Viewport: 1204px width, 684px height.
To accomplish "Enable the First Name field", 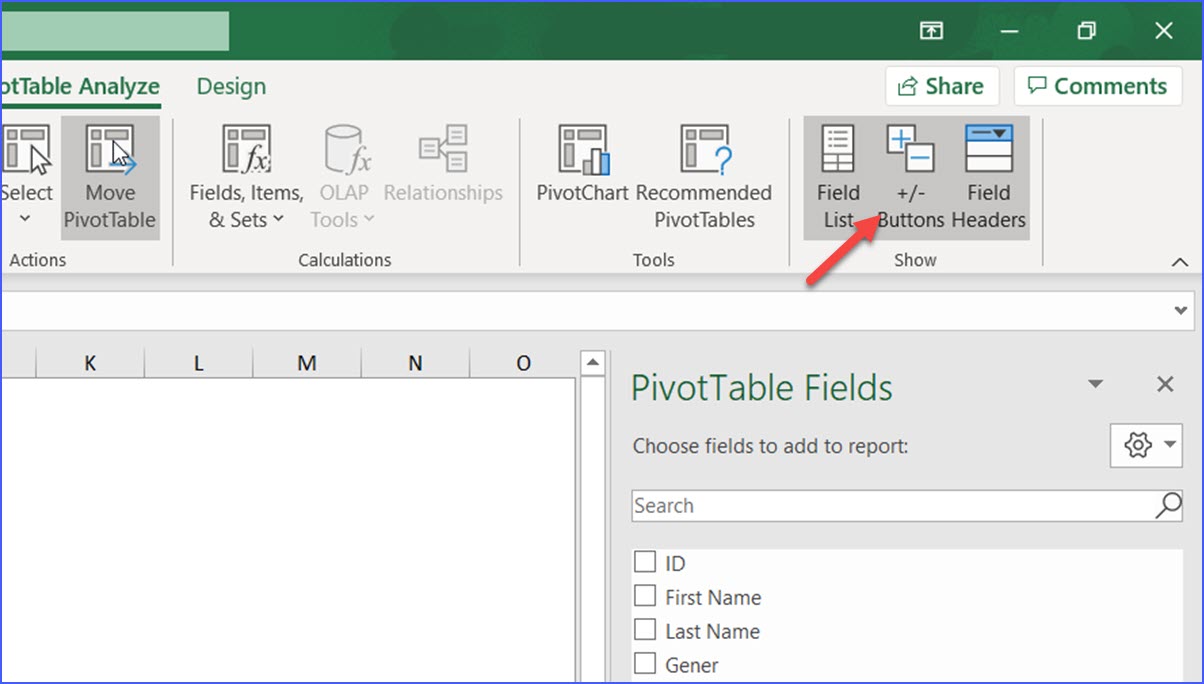I will [x=644, y=596].
